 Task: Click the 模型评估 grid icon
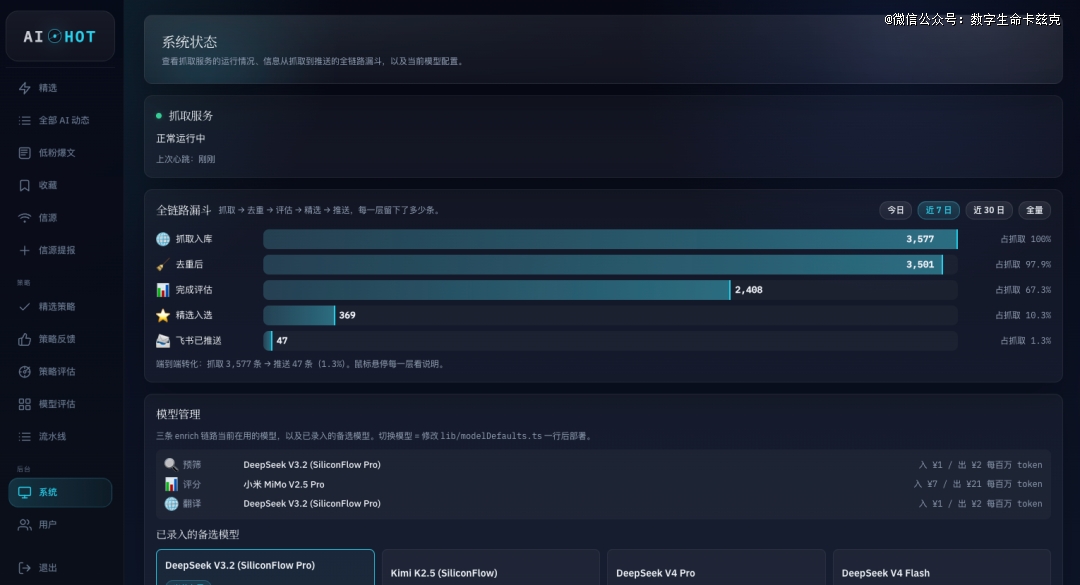pos(25,404)
